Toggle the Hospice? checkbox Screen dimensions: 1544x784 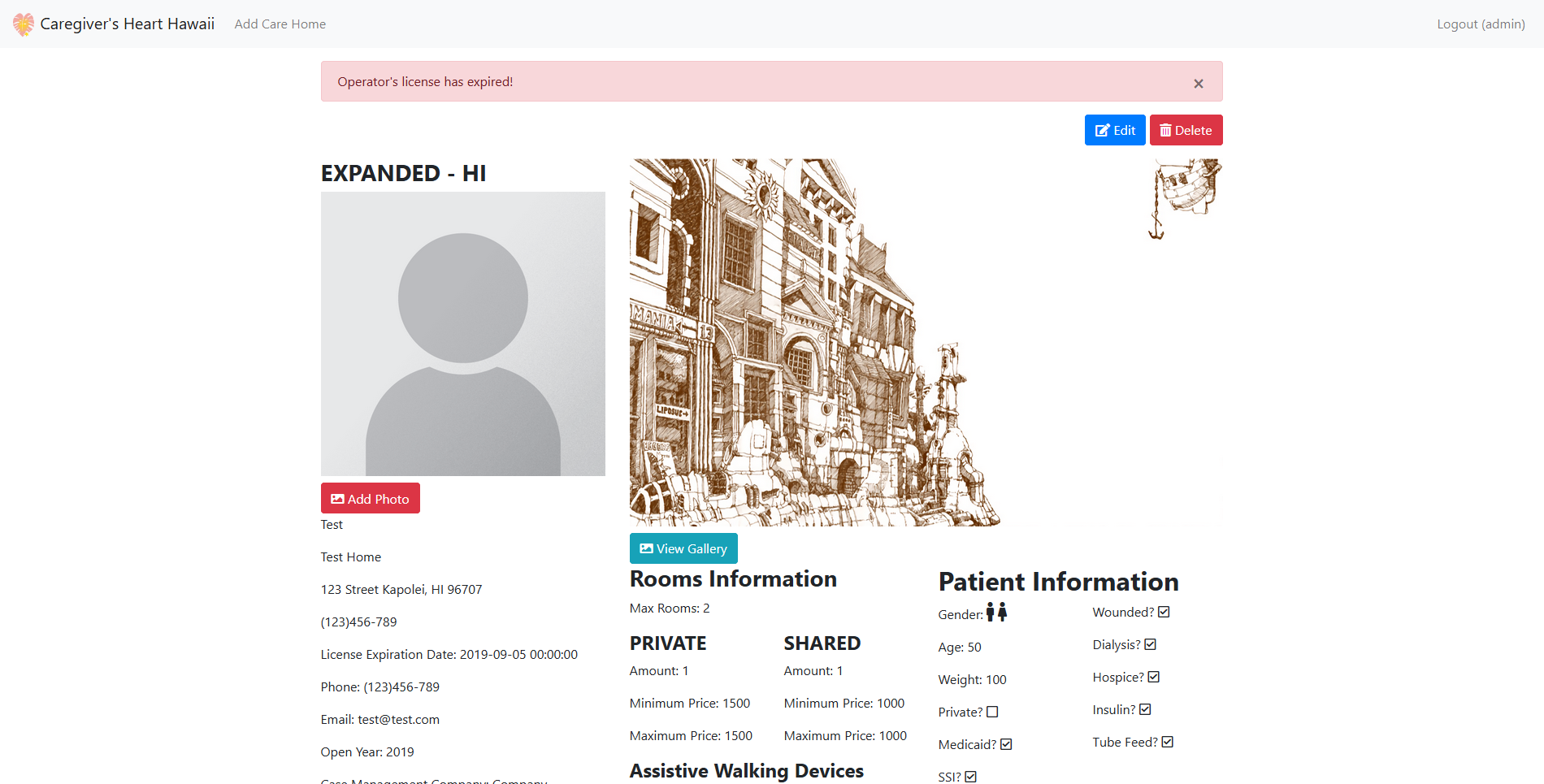point(1153,677)
